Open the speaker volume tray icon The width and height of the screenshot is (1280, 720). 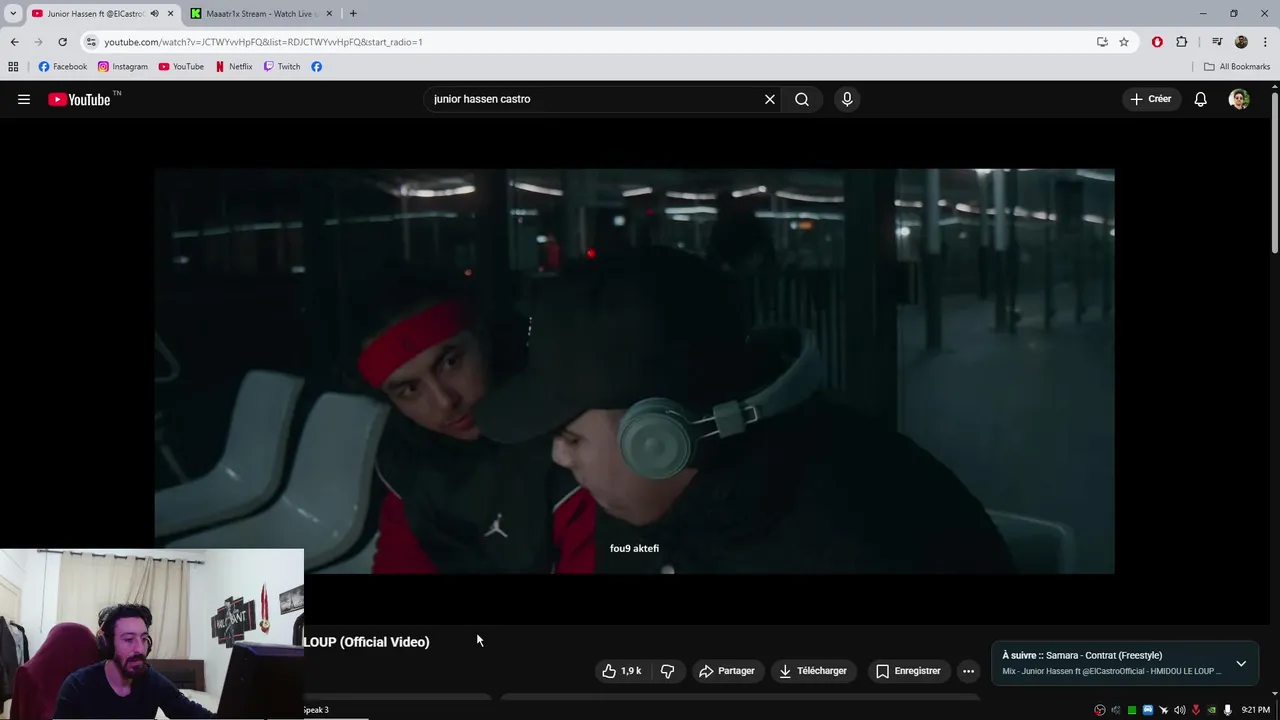click(1180, 710)
